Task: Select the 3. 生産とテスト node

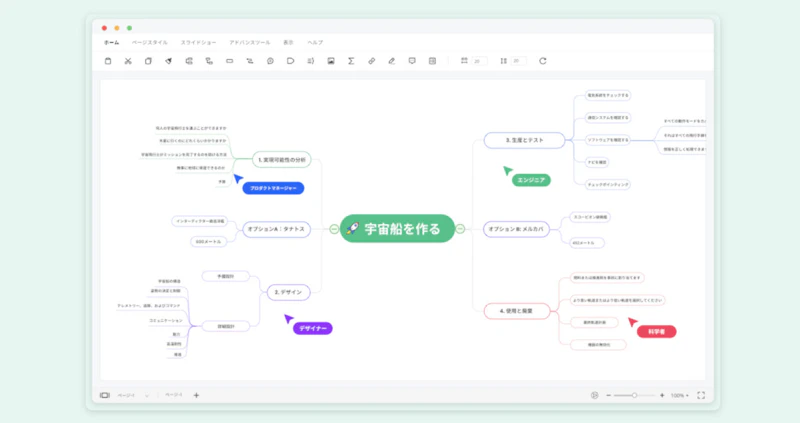Action: tap(524, 140)
